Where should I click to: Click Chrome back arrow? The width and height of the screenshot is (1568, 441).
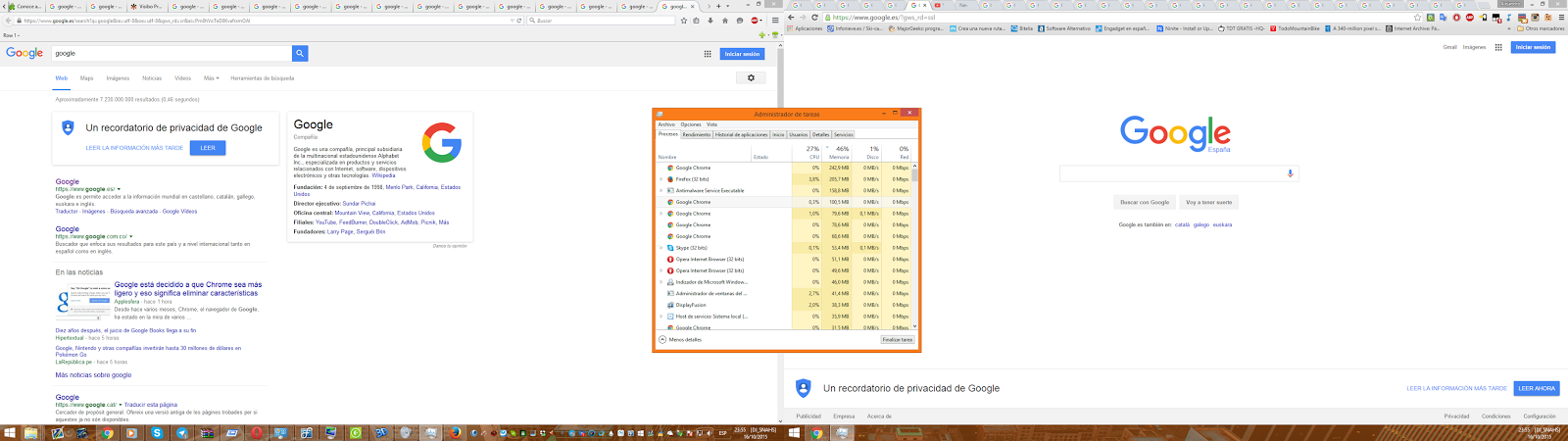click(x=792, y=17)
